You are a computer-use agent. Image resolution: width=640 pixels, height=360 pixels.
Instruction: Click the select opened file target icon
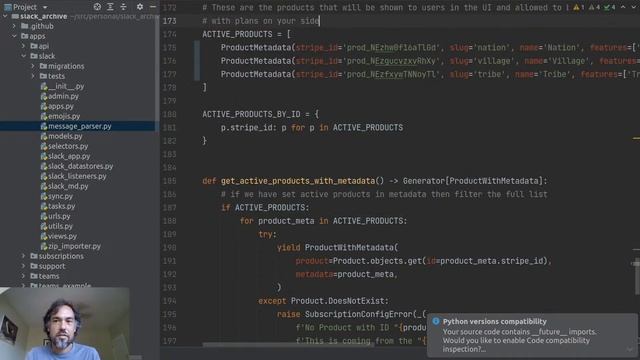coord(97,7)
